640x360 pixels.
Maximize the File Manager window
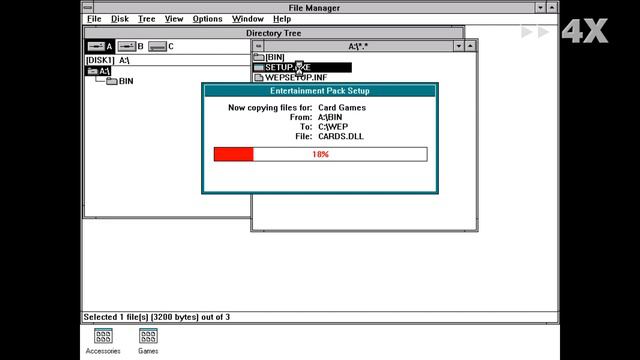coord(552,7)
